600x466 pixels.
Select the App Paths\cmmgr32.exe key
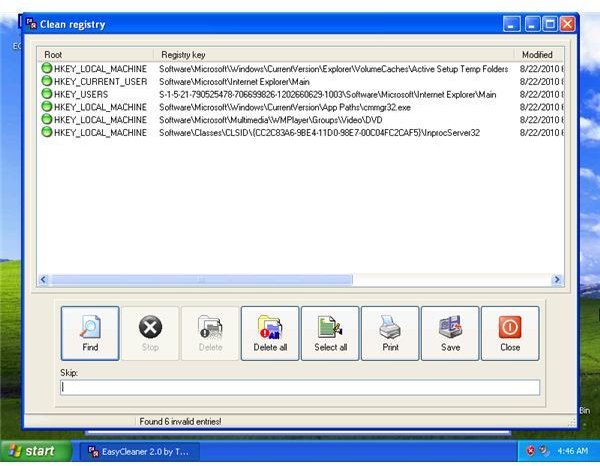click(x=285, y=107)
